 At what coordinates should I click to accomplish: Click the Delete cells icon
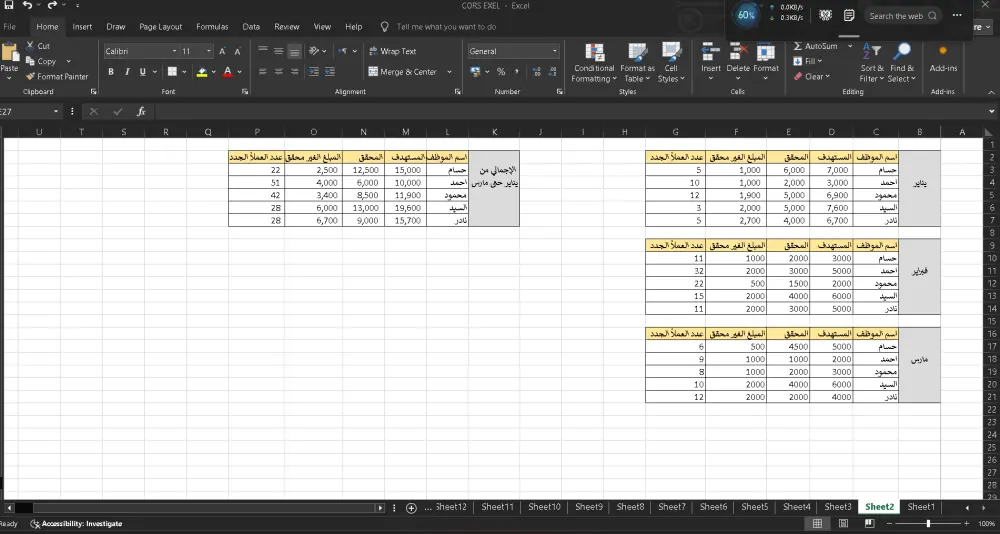coord(739,52)
